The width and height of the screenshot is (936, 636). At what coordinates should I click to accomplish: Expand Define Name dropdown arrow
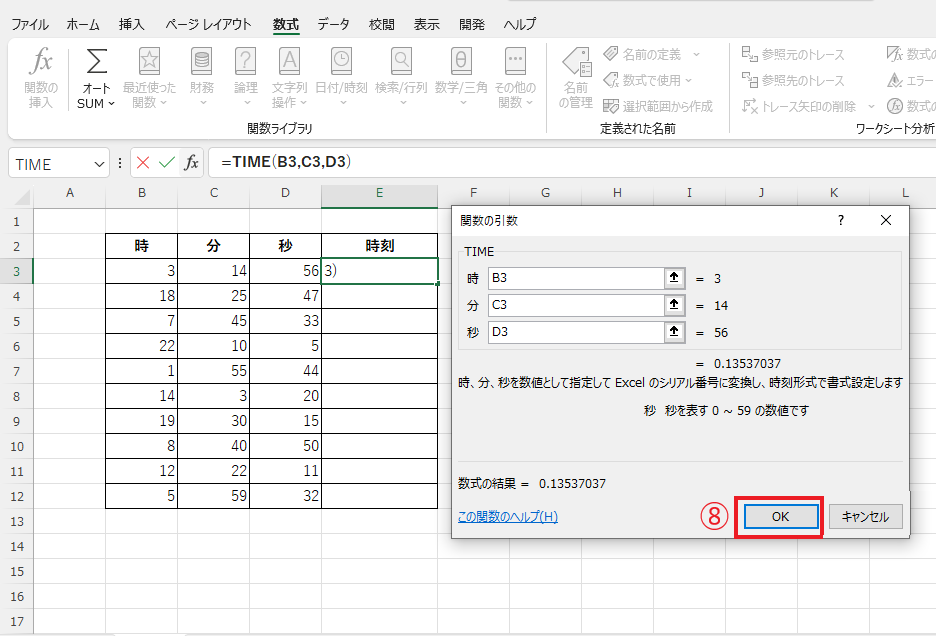point(696,54)
